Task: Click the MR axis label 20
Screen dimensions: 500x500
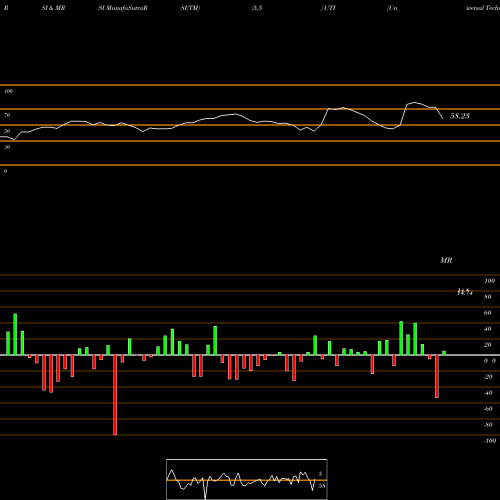Action: [x=488, y=345]
